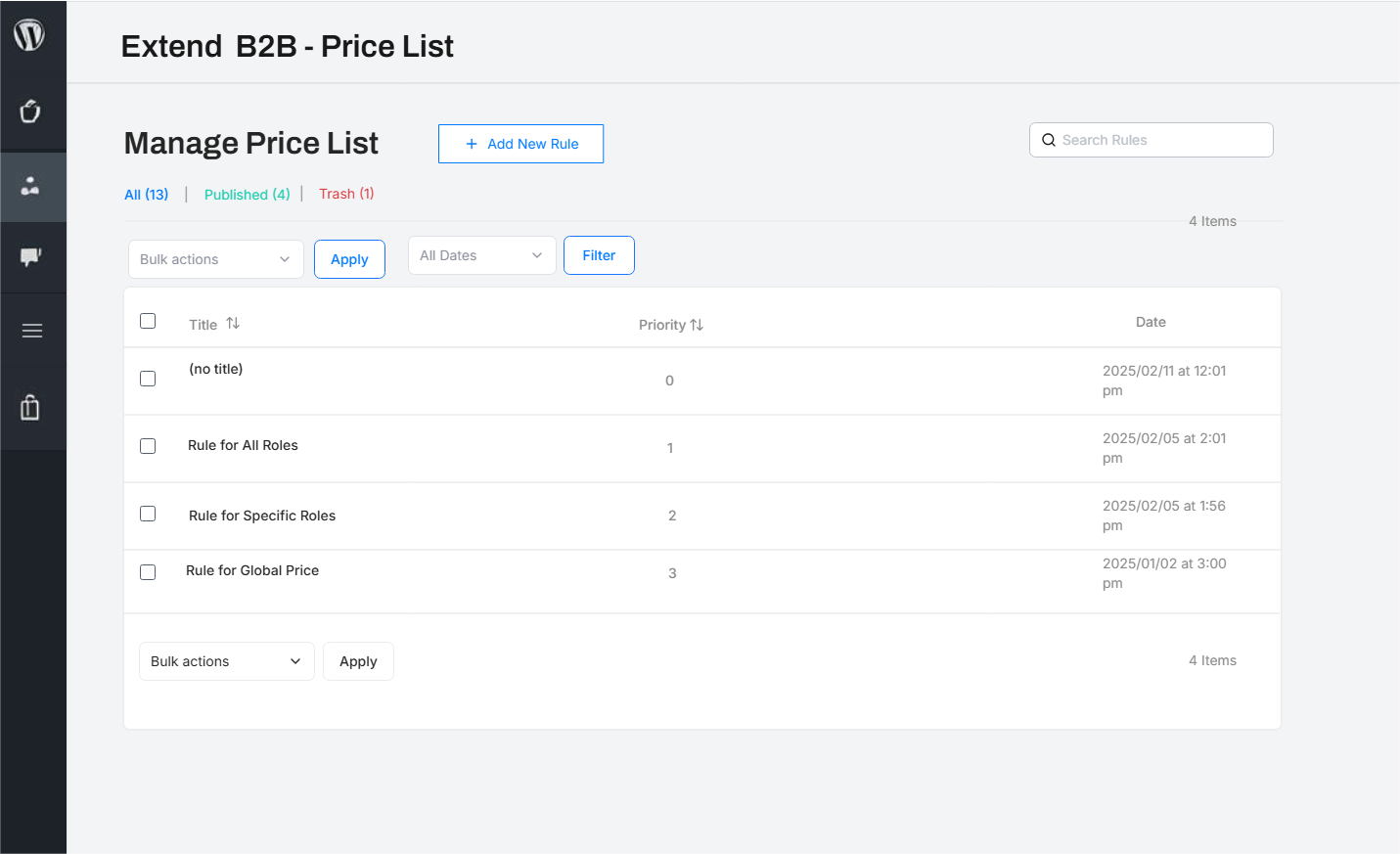Screen dimensions: 1400x854
Task: Open the Bulk actions dropdown at the top
Action: [x=215, y=258]
